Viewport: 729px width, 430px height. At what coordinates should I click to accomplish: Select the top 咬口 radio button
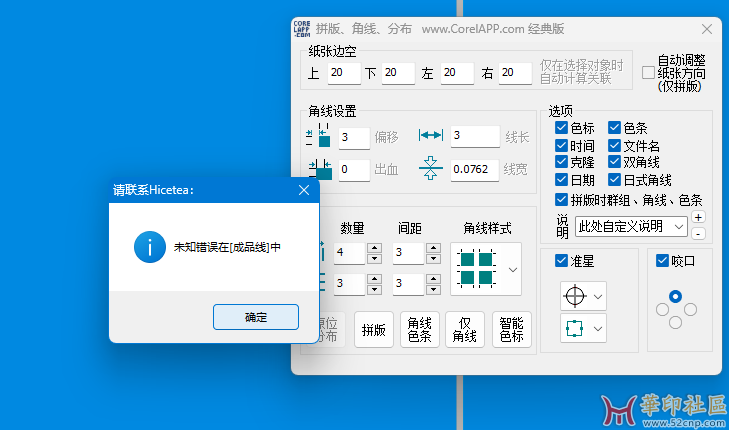[676, 296]
